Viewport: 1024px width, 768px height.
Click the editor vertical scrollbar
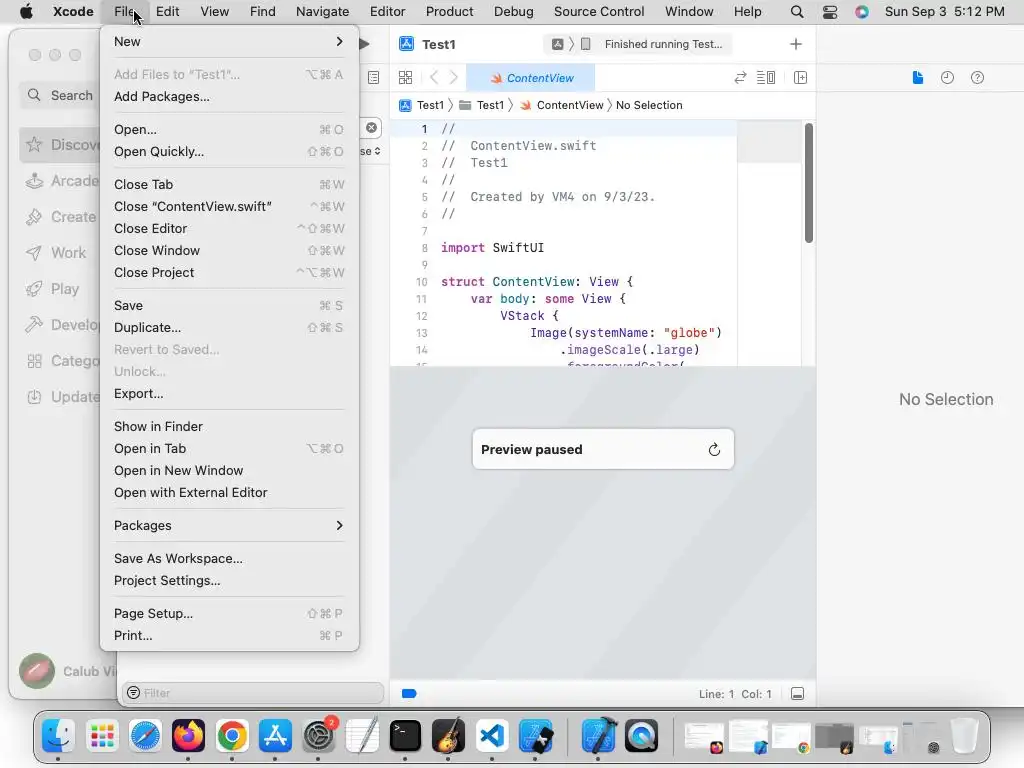click(808, 183)
